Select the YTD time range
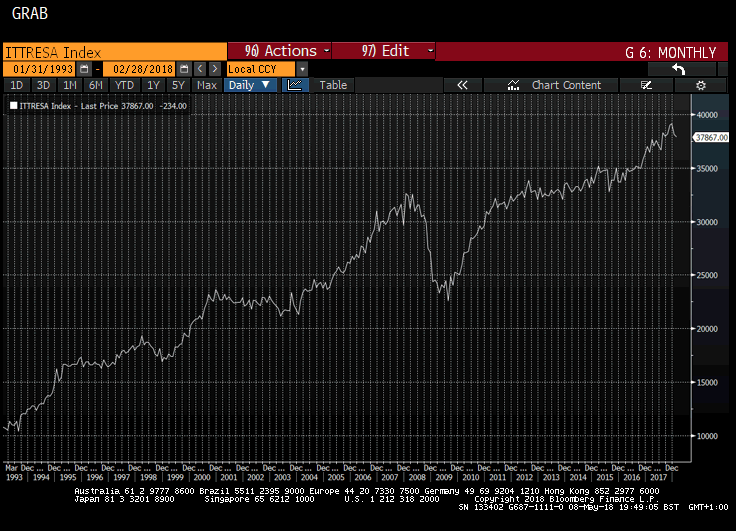Viewport: 736px width, 531px height. click(x=124, y=85)
